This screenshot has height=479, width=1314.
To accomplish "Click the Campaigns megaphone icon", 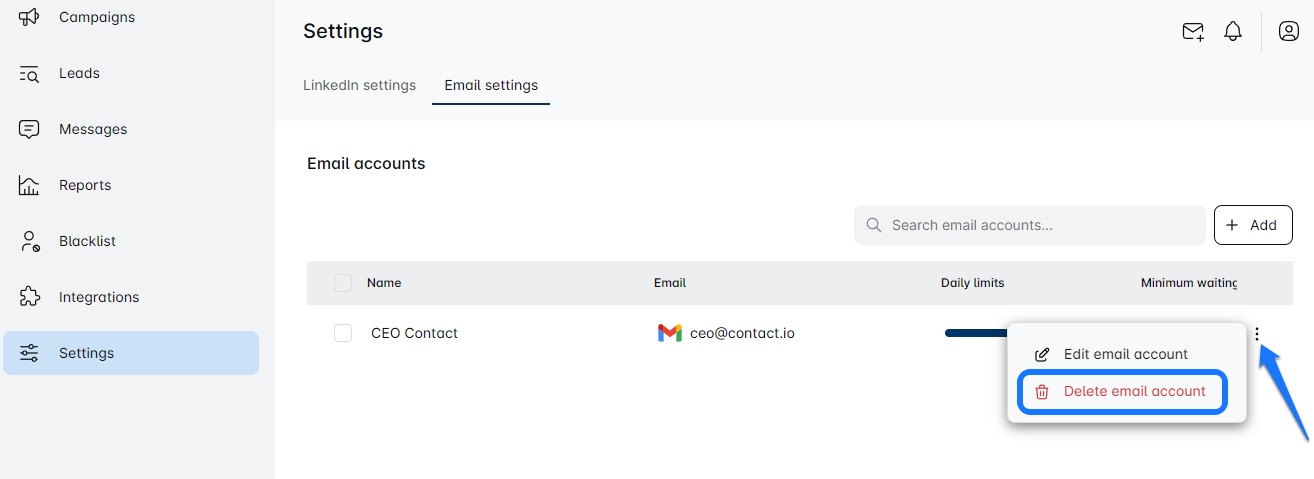I will (x=29, y=17).
